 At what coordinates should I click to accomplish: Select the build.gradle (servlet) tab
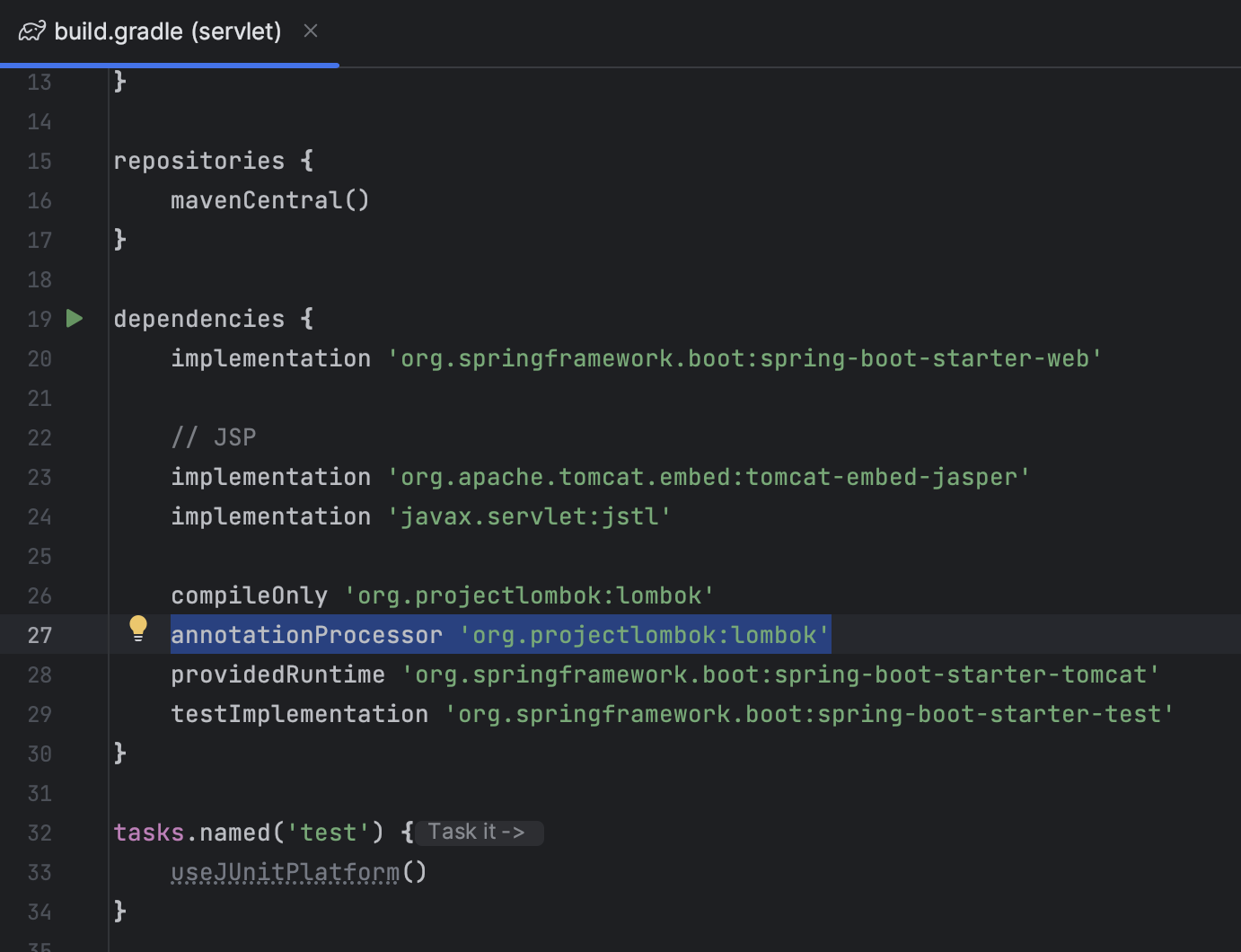coord(169,32)
